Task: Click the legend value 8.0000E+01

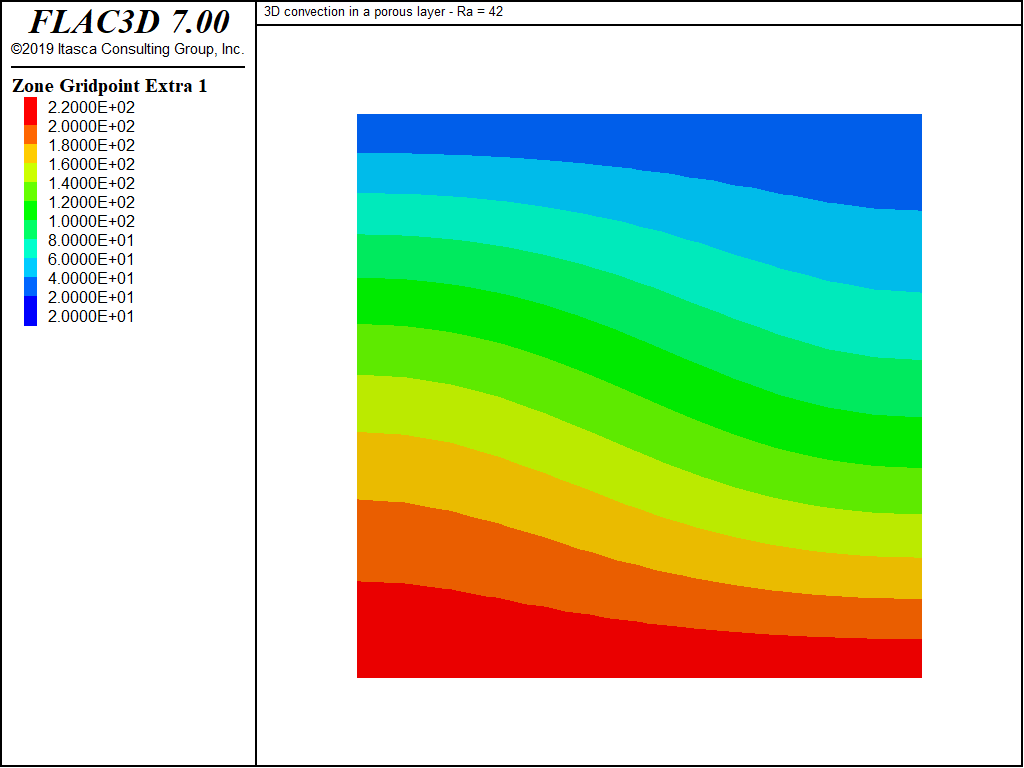Action: point(91,240)
